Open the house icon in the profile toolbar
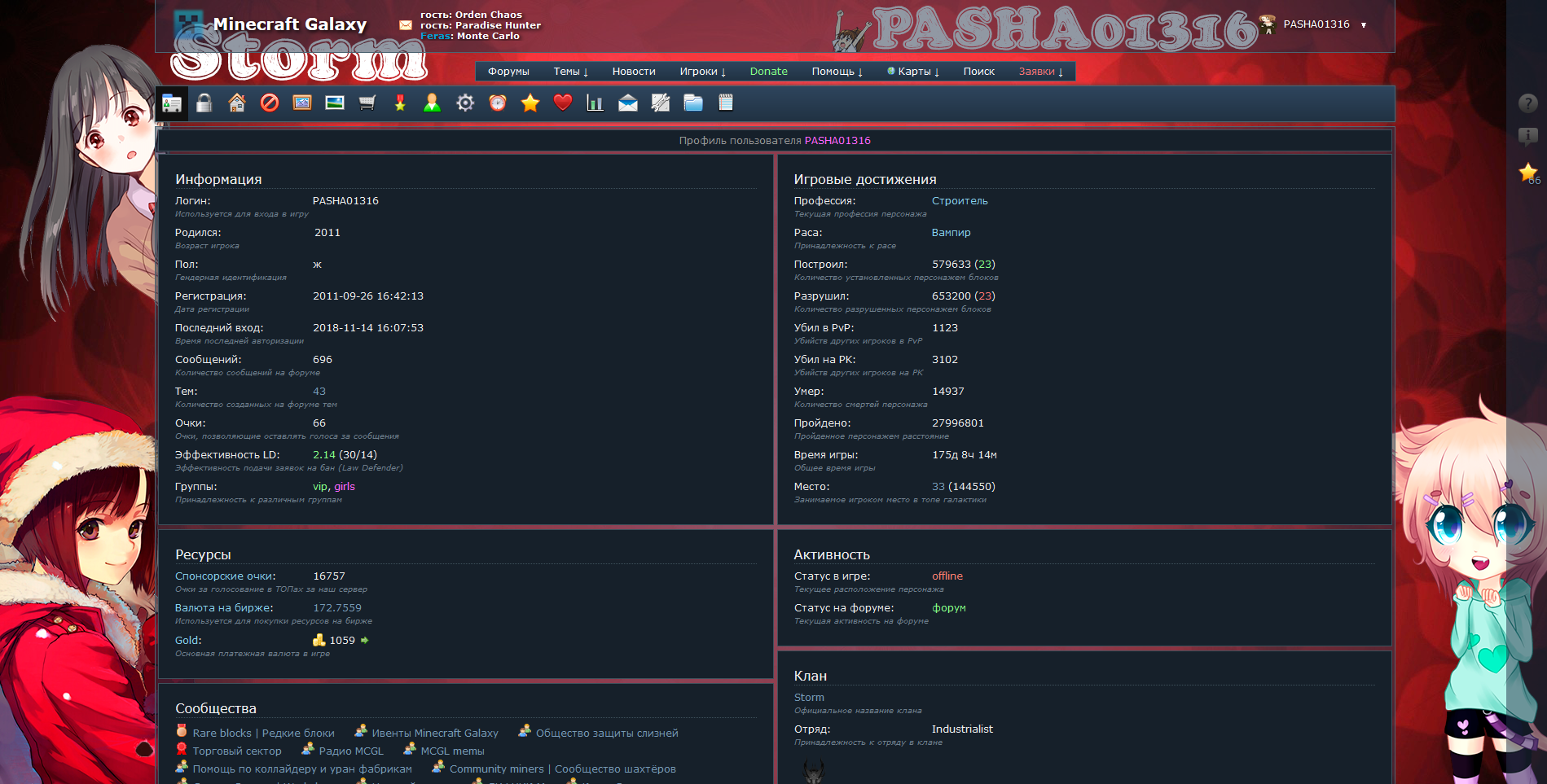Screen dimensions: 1547x784 coord(237,103)
